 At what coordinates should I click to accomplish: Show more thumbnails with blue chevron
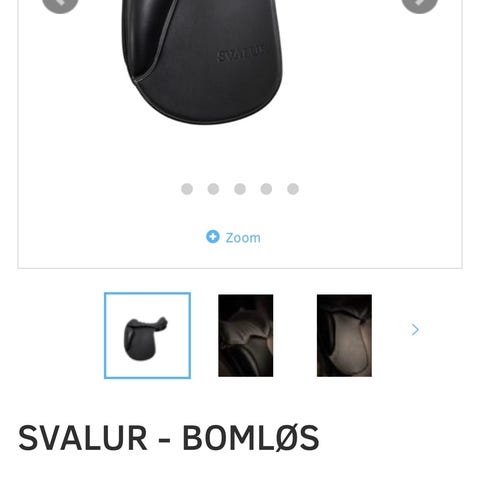click(415, 330)
